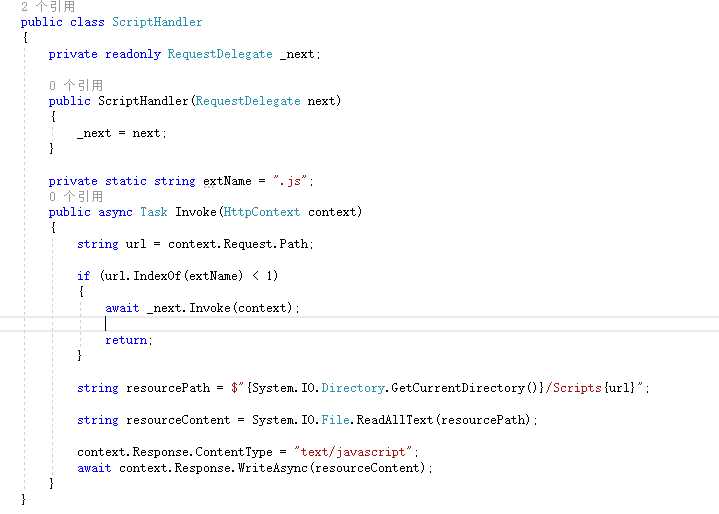
Task: Click the File class name
Action: (335, 420)
